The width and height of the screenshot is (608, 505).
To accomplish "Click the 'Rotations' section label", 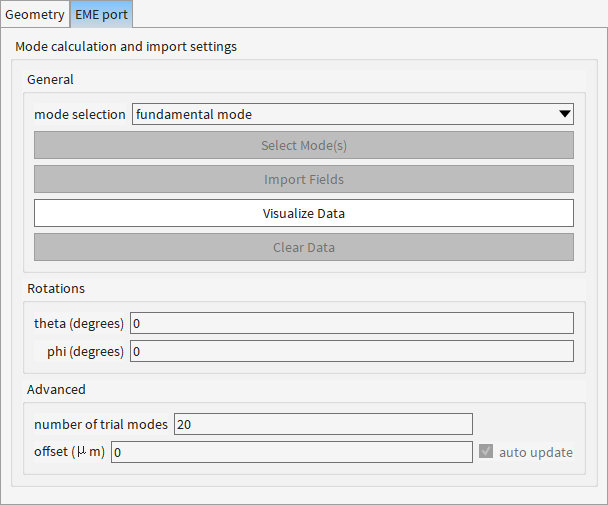I will click(x=56, y=289).
